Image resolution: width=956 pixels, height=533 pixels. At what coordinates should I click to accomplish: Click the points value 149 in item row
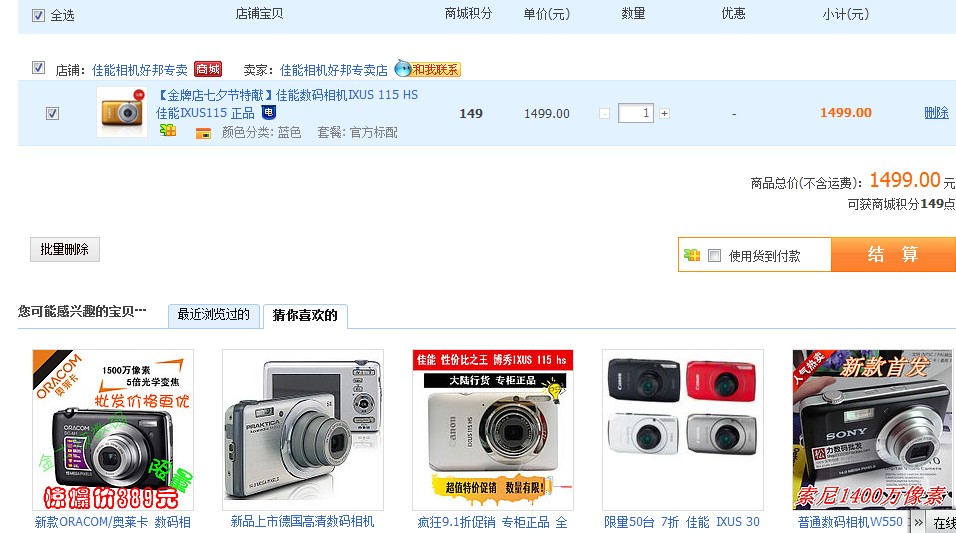[471, 113]
